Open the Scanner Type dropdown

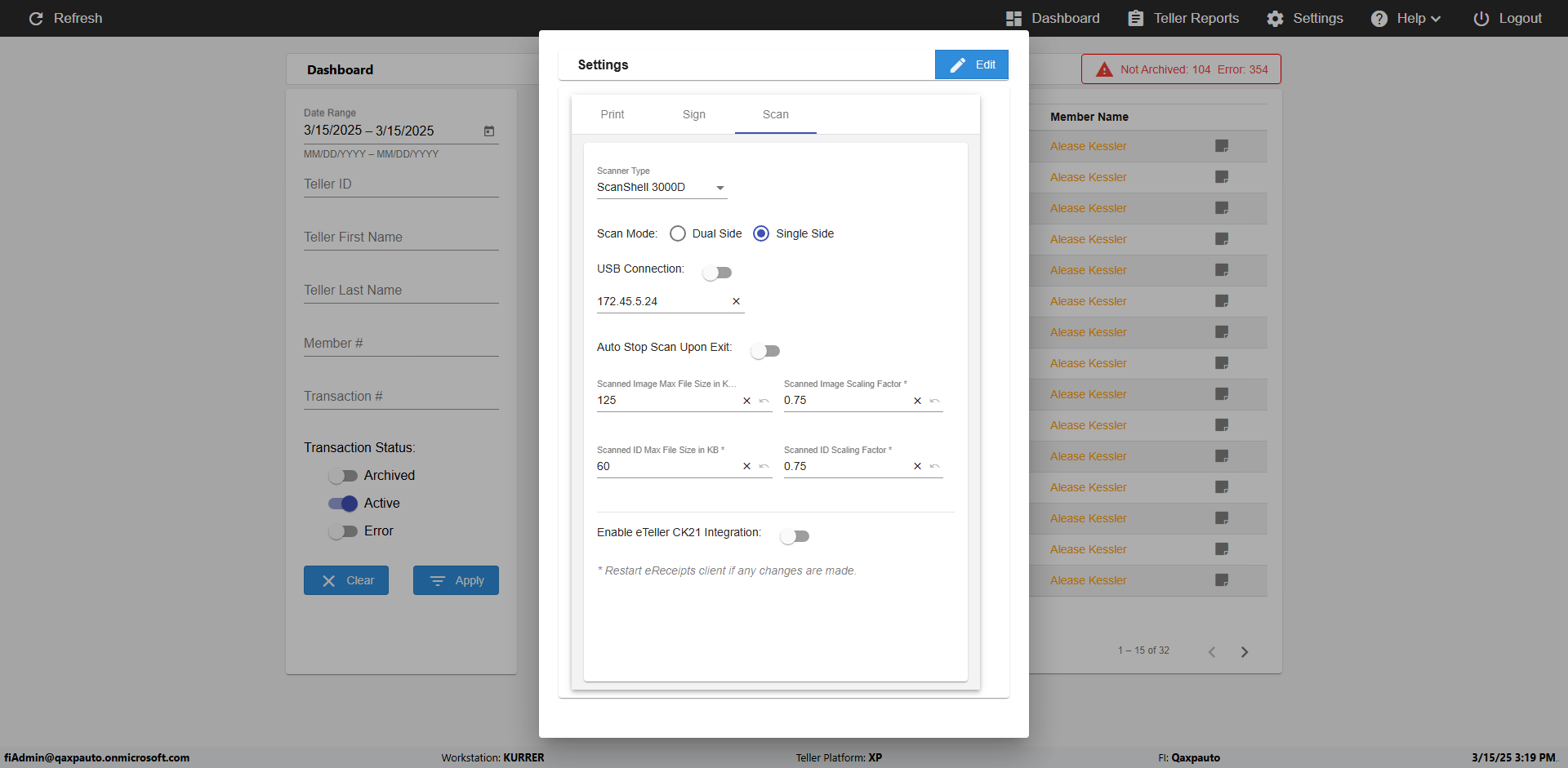pos(661,188)
